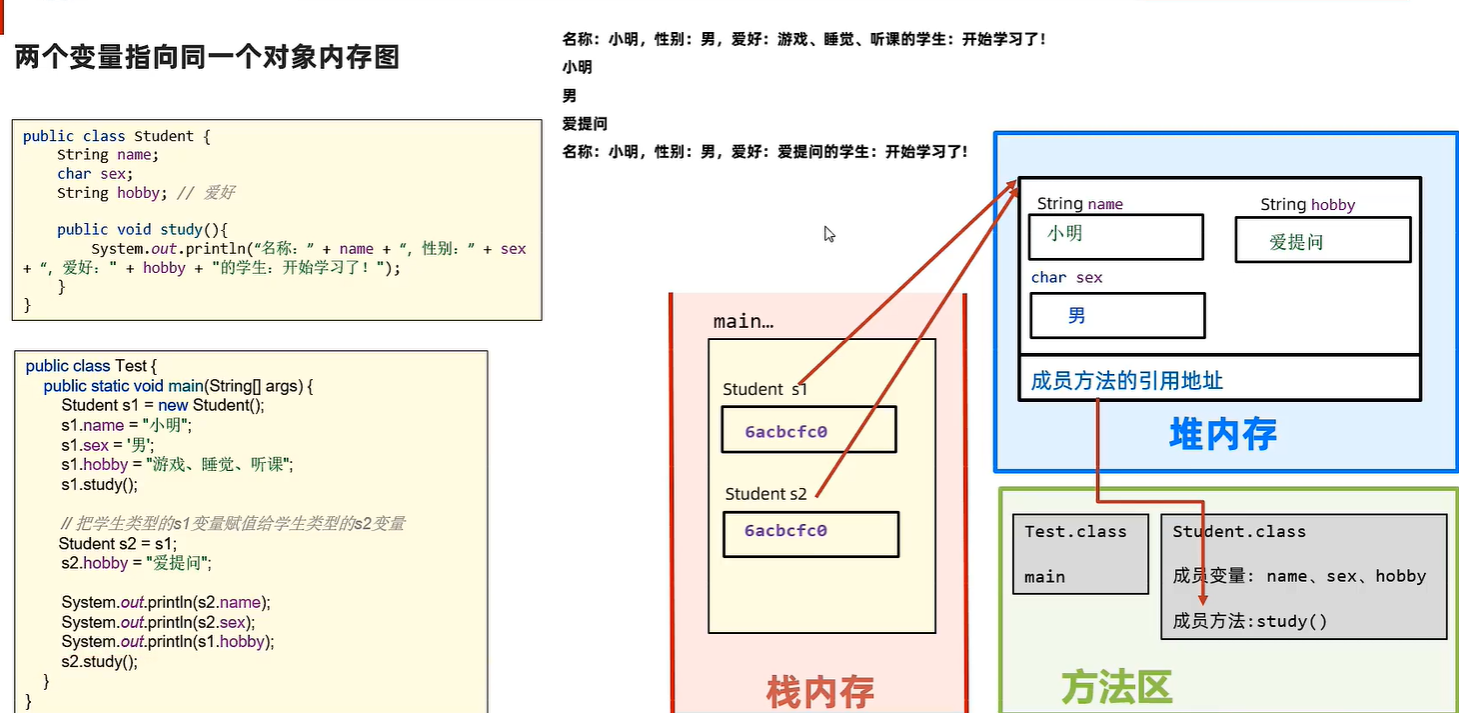Select the 成员方法的引用地址 row
Image resolution: width=1459 pixels, height=713 pixels.
tap(1220, 378)
